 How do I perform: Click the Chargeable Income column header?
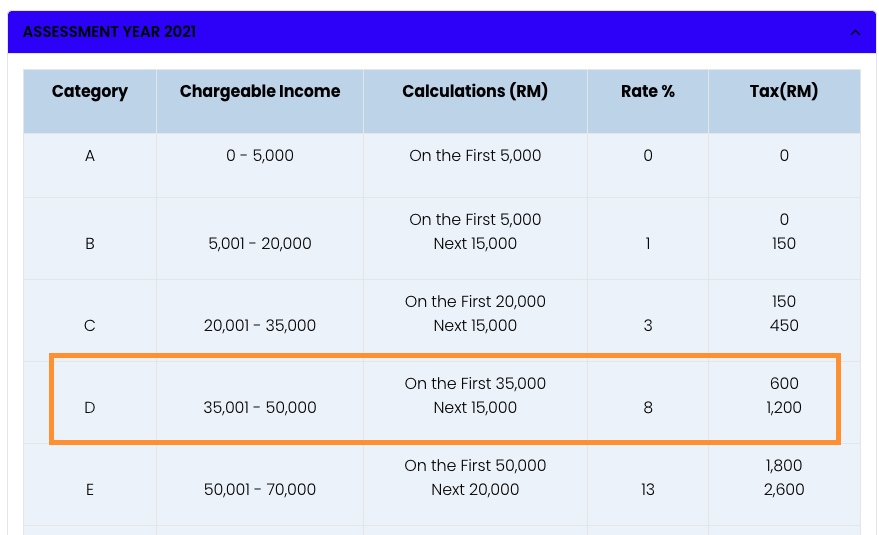[x=260, y=91]
